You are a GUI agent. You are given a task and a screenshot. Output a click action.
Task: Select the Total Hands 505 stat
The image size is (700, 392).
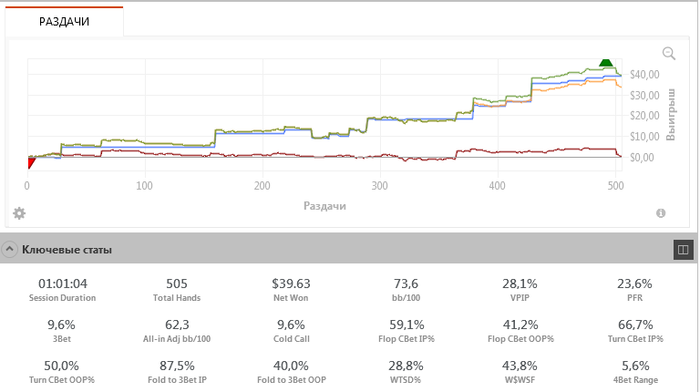point(177,289)
